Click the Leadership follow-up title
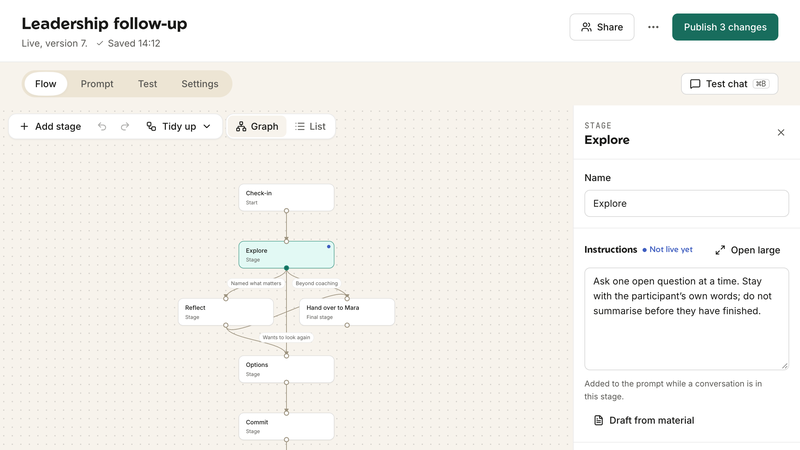Viewport: 800px width, 450px height. (104, 23)
